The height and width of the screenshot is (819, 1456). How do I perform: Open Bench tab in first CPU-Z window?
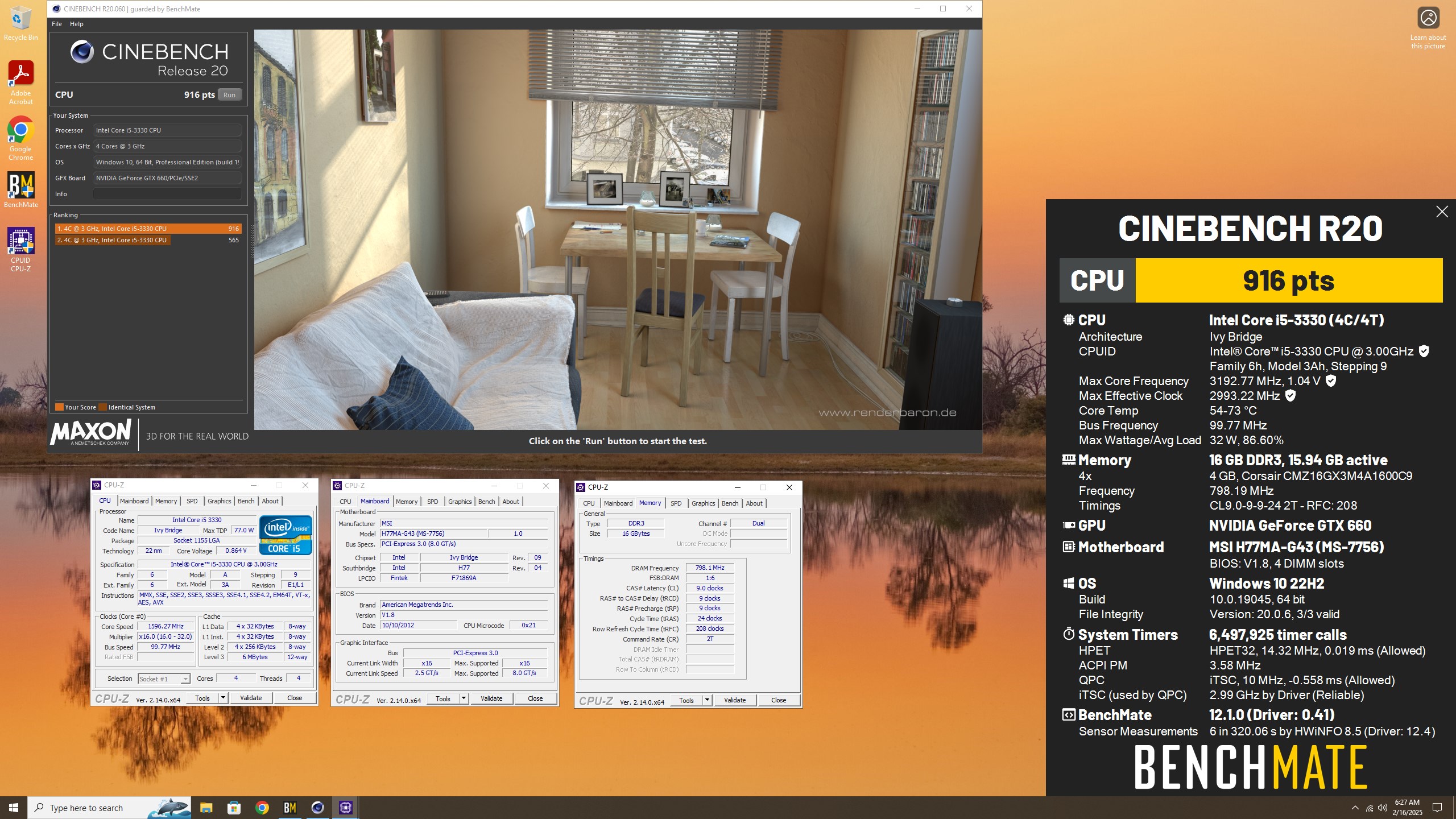tap(246, 501)
